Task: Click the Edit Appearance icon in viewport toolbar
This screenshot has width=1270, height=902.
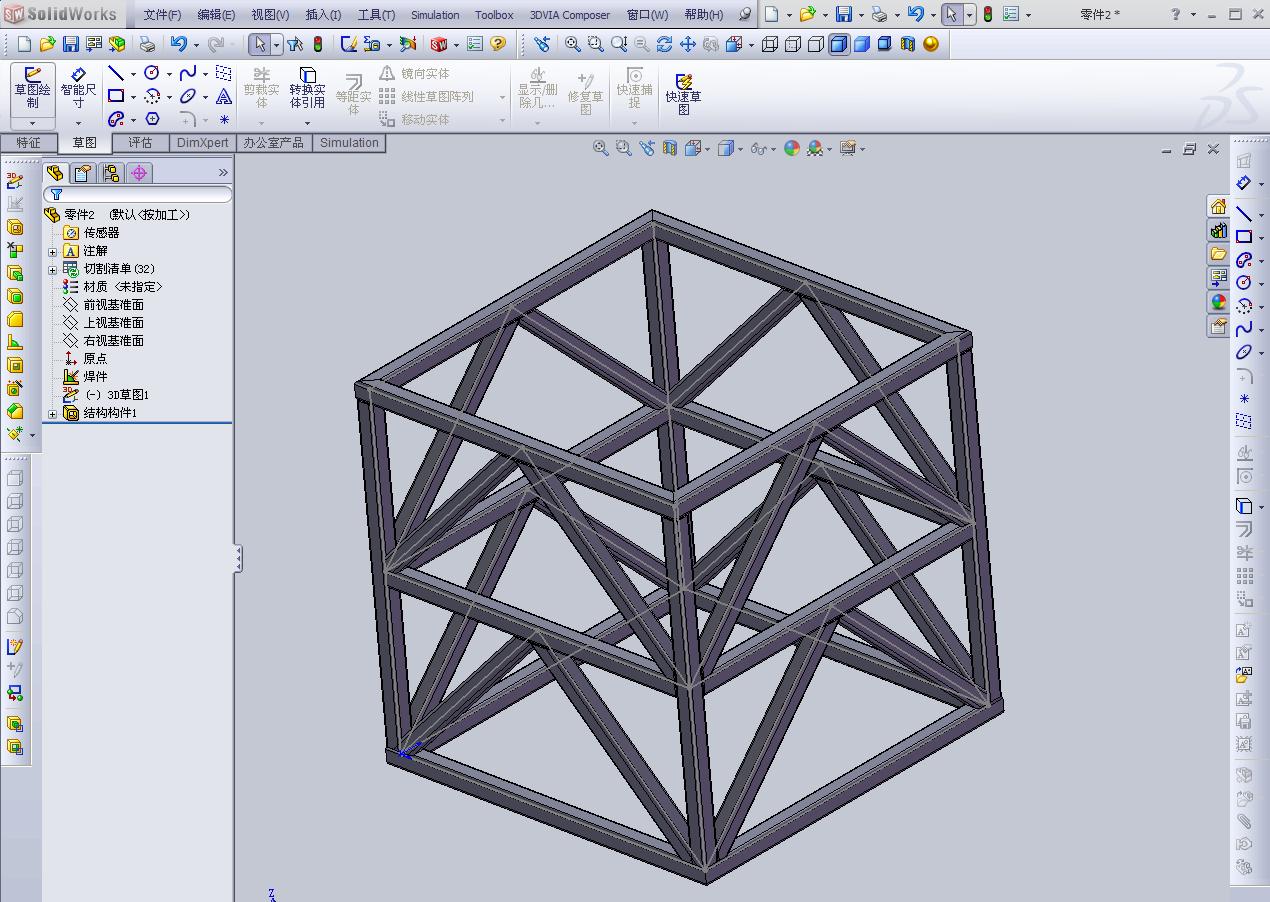Action: click(792, 148)
